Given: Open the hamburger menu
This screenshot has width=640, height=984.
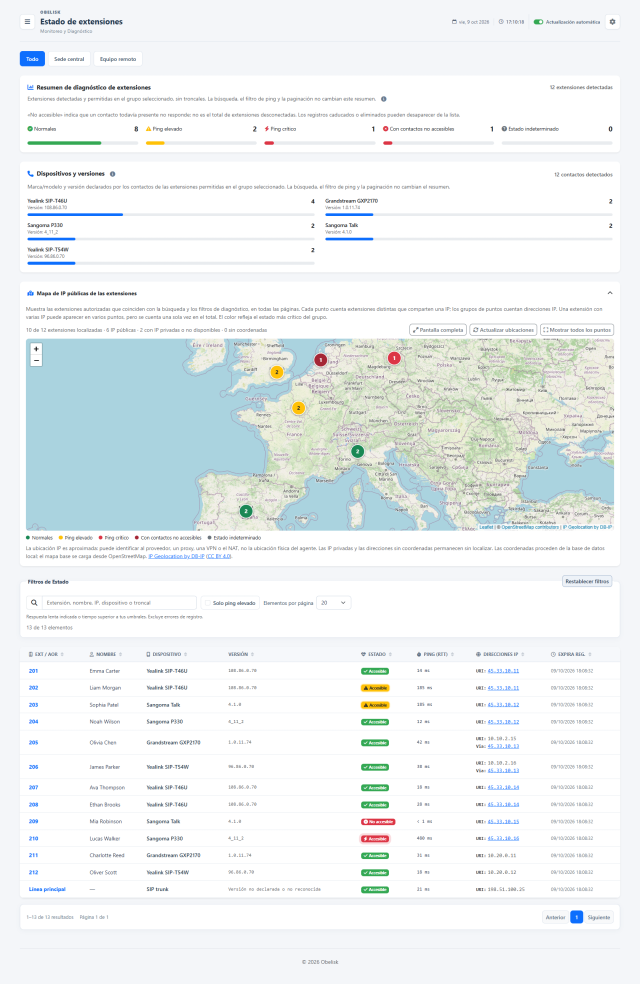Looking at the screenshot, I should [27, 22].
